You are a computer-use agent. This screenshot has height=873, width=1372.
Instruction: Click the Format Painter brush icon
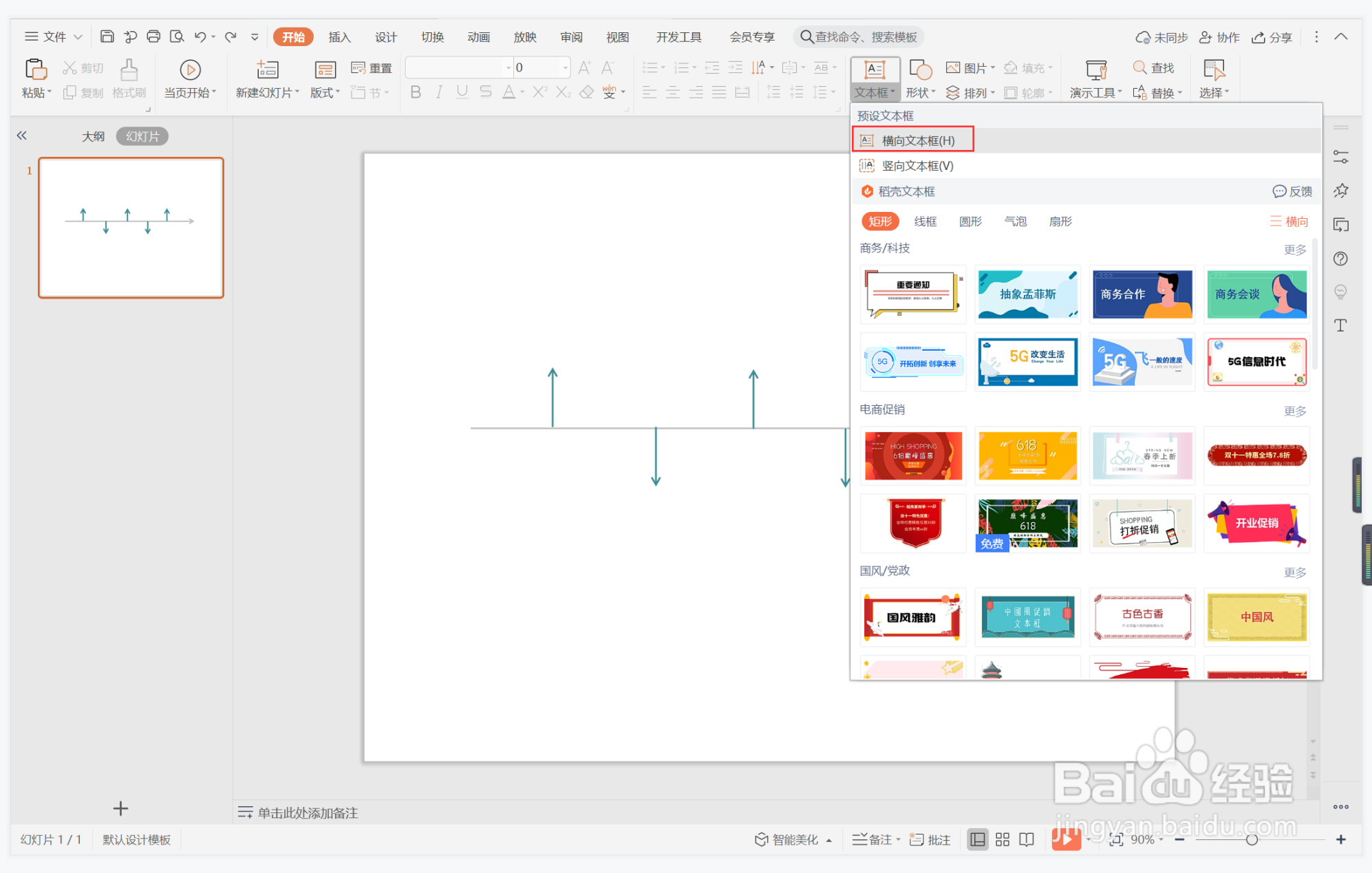pyautogui.click(x=129, y=69)
